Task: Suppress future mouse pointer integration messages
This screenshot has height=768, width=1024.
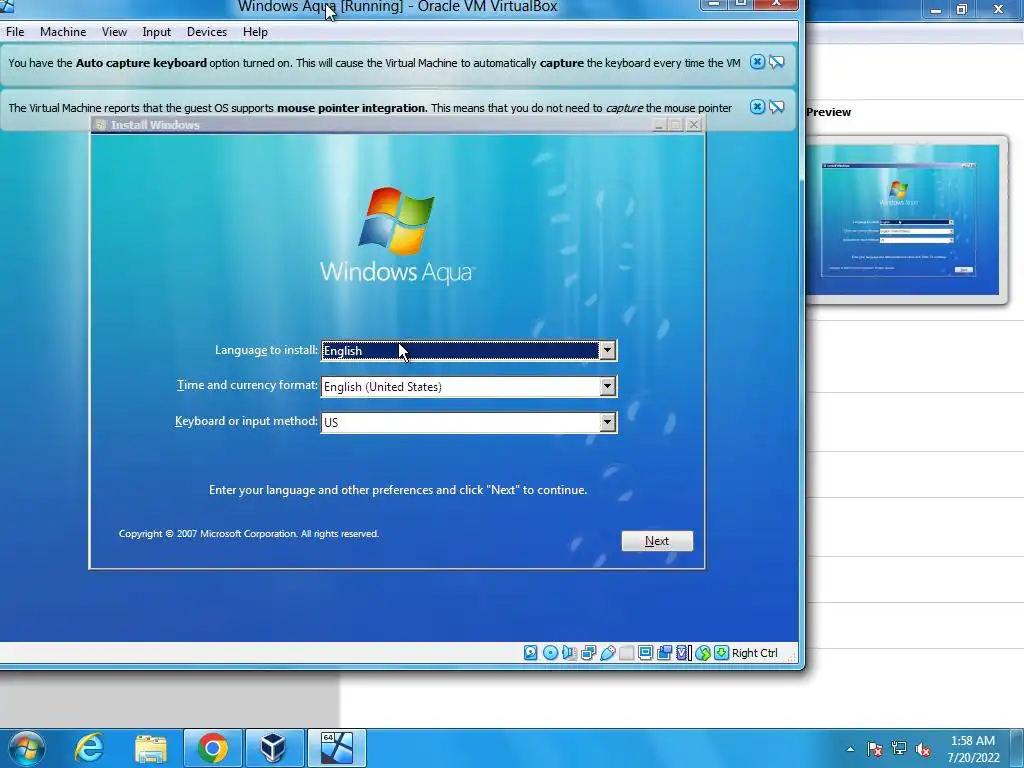Action: tap(776, 107)
